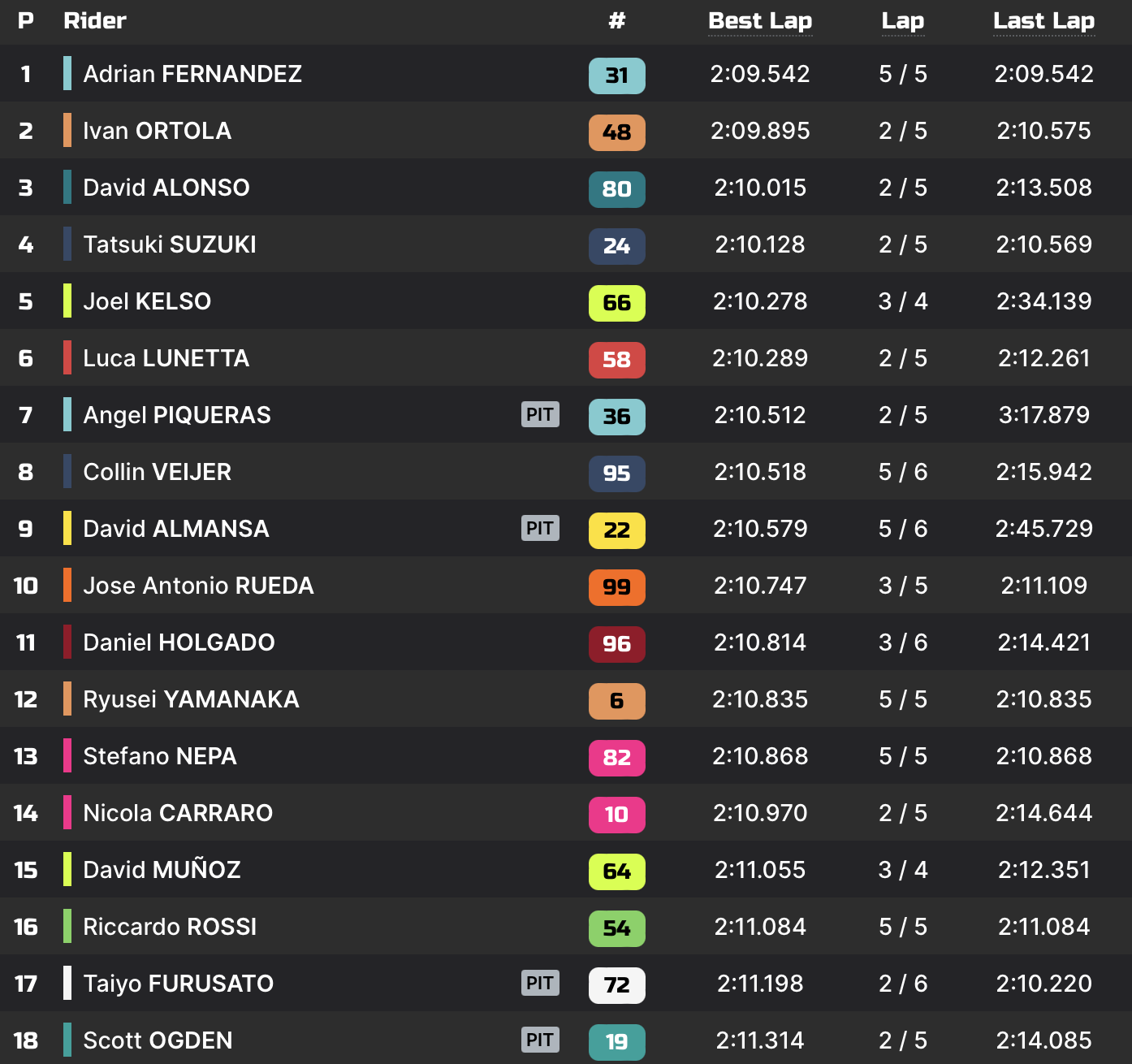Sort by the Best Lap column header
Screen dimensions: 1132x1064
[x=760, y=21]
